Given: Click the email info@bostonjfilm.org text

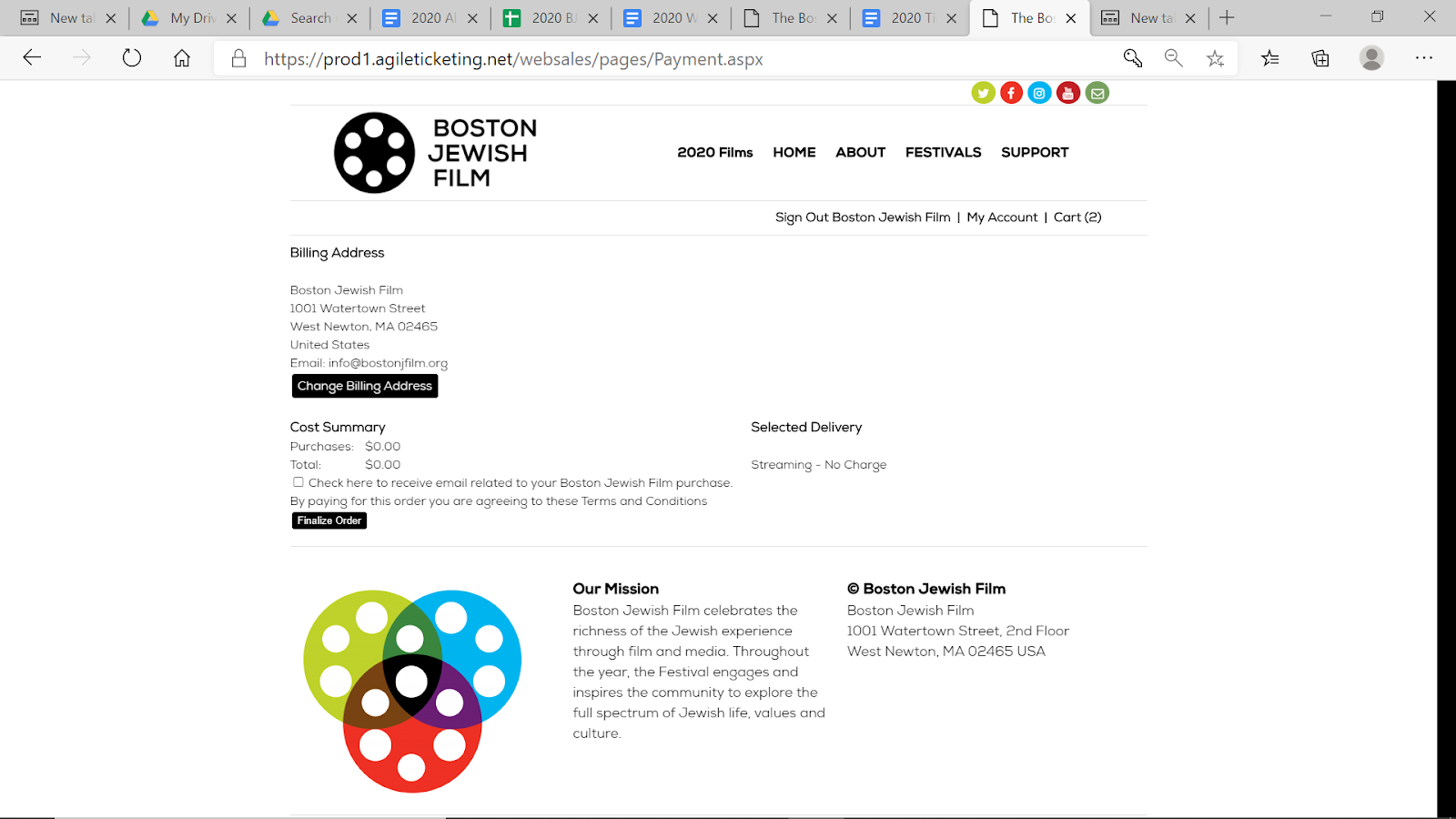Looking at the screenshot, I should point(388,363).
